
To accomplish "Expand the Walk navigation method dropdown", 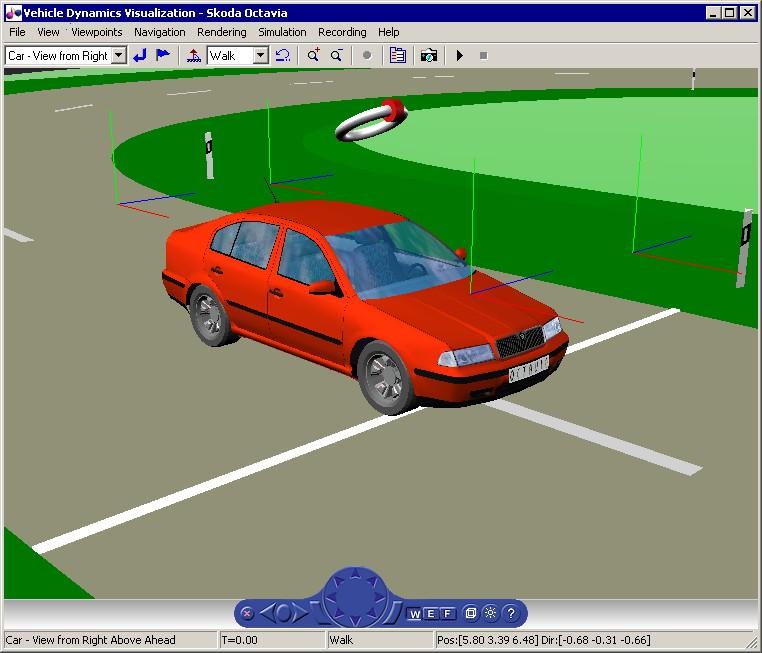I will coord(261,55).
